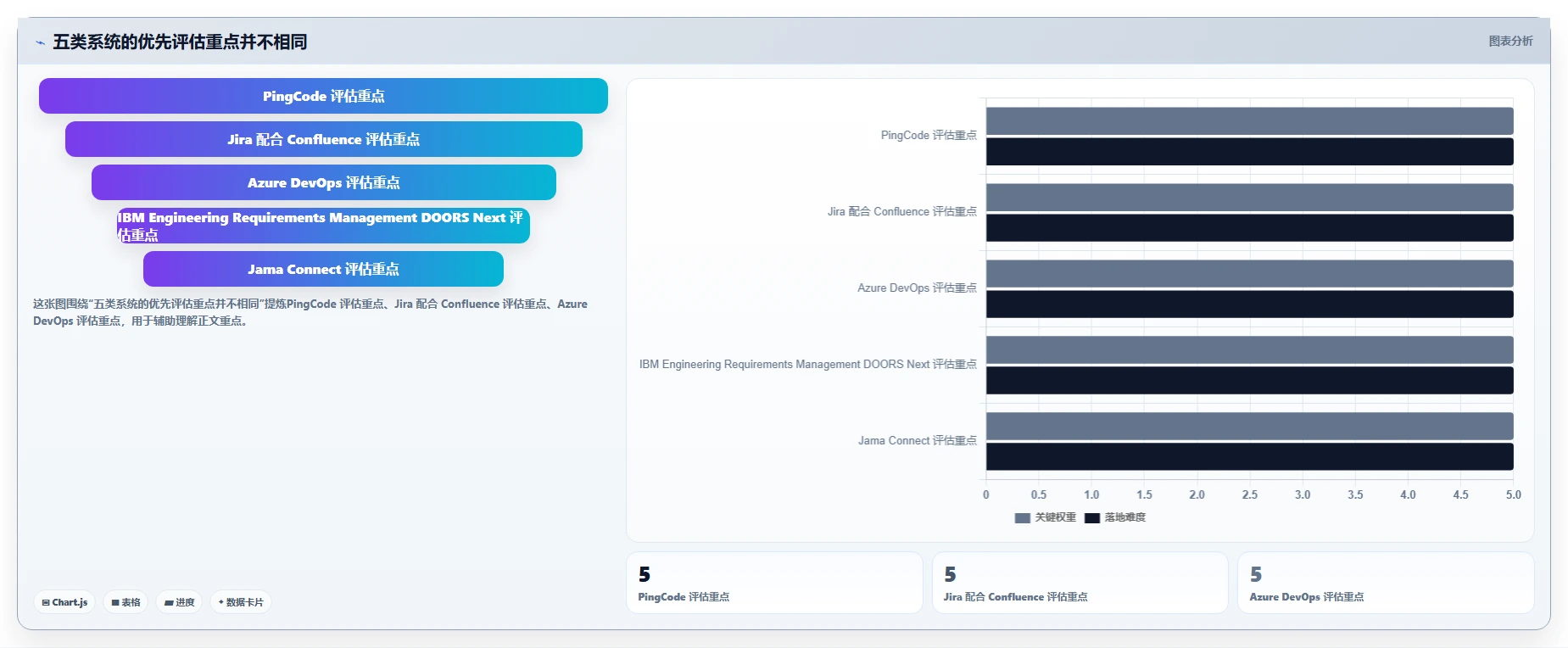Click the Jira 配合 Confluence y-axis label

coord(901,211)
